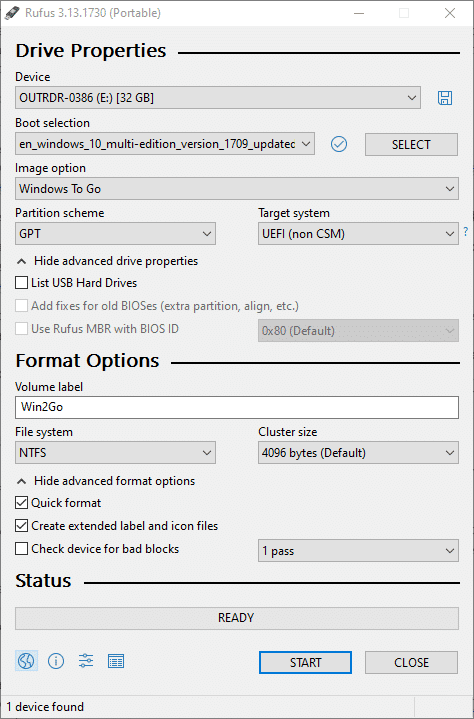474x719 pixels.
Task: Enable List USB Hard Drives checkbox
Action: point(22,283)
